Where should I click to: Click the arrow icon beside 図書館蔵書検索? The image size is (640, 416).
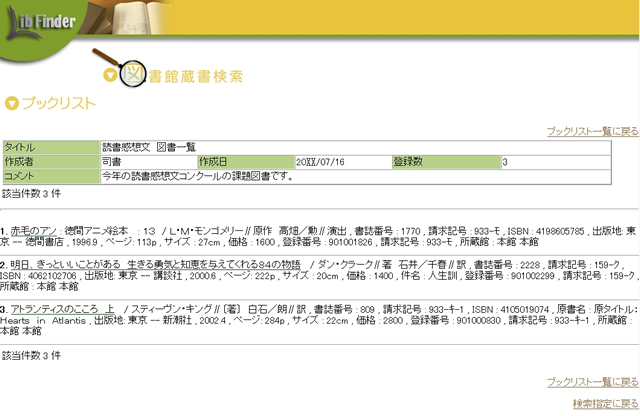point(110,75)
